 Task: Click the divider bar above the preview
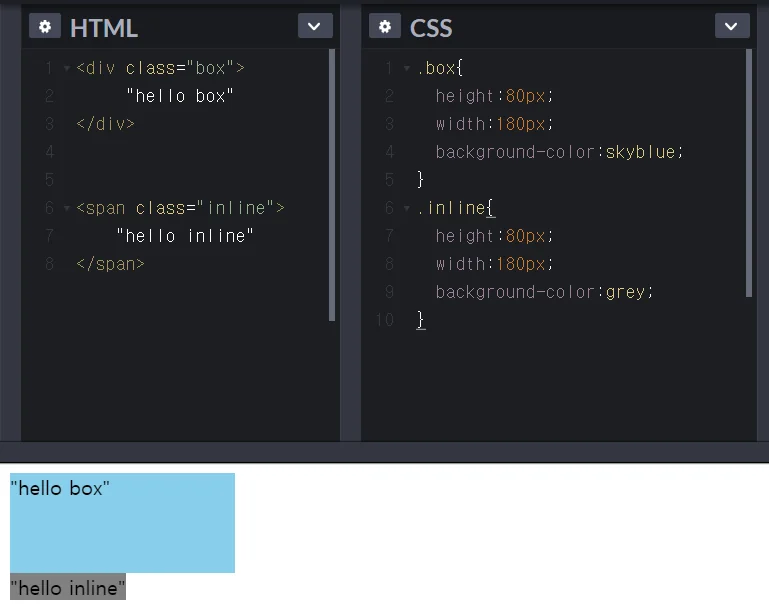point(384,452)
